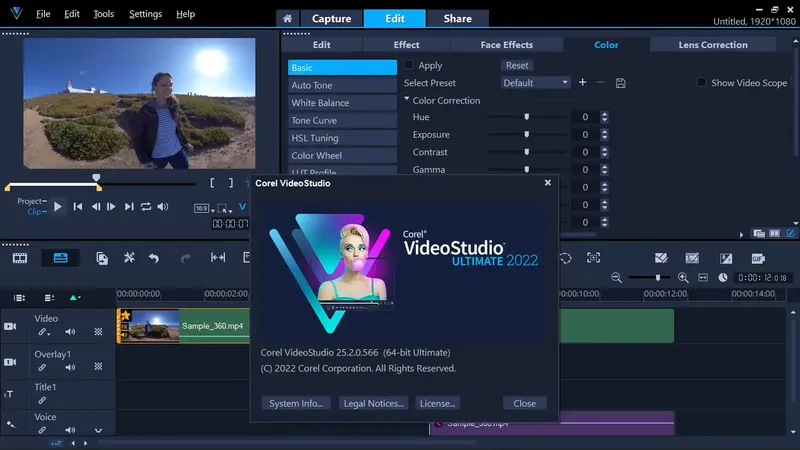Enable the Apply checkbox
Viewport: 800px width, 450px height.
point(409,65)
